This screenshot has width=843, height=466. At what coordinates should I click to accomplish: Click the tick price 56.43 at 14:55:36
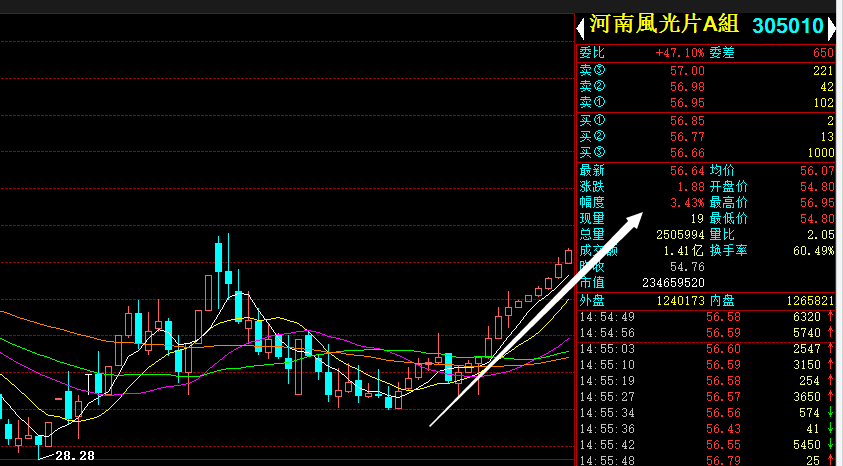724,429
